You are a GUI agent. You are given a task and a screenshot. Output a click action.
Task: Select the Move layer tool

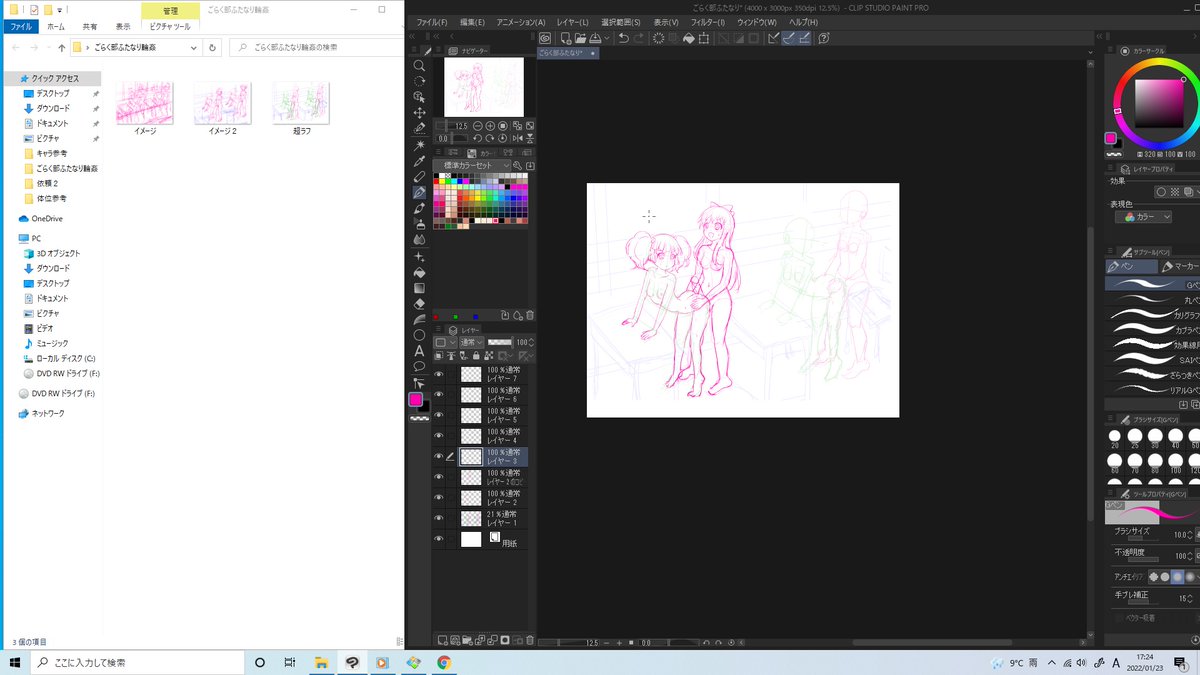(419, 113)
